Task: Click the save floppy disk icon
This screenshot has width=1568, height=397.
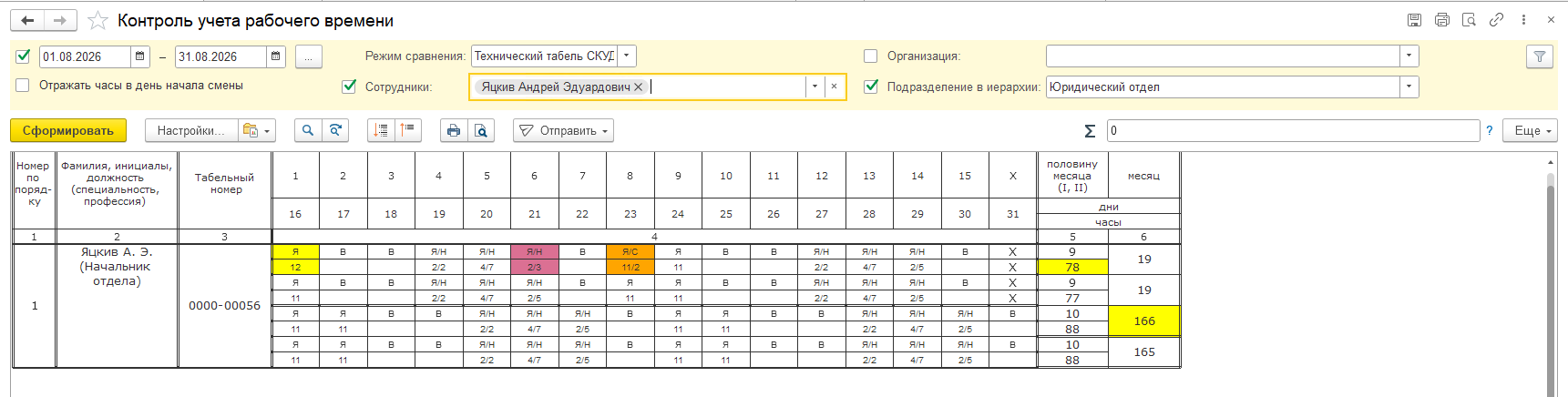Action: pos(1414,20)
